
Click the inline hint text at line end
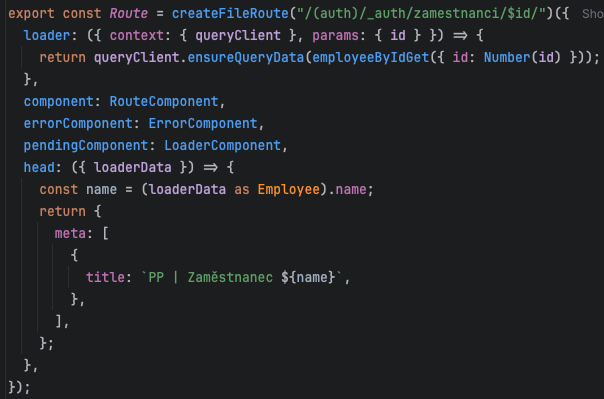tap(592, 14)
